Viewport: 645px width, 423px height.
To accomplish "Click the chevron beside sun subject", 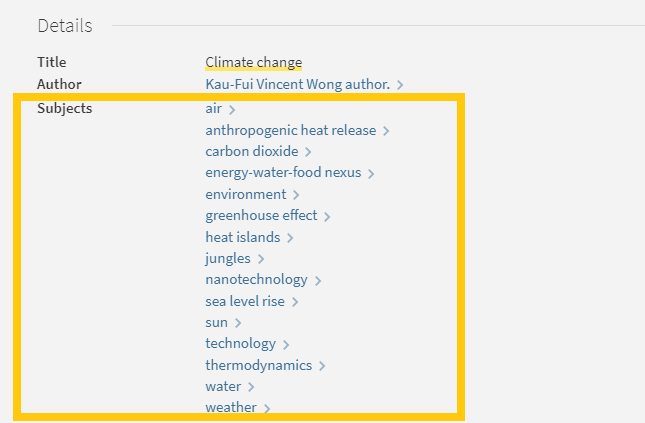I will coord(238,323).
